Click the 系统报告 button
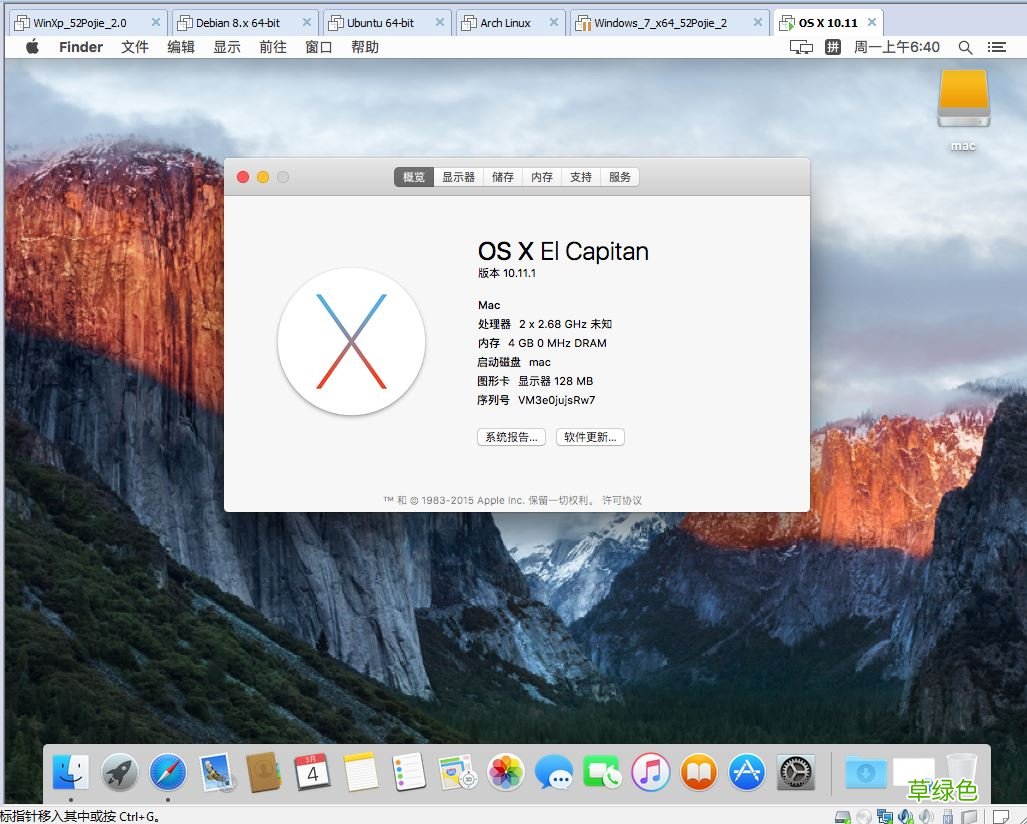This screenshot has height=824, width=1027. tap(511, 436)
